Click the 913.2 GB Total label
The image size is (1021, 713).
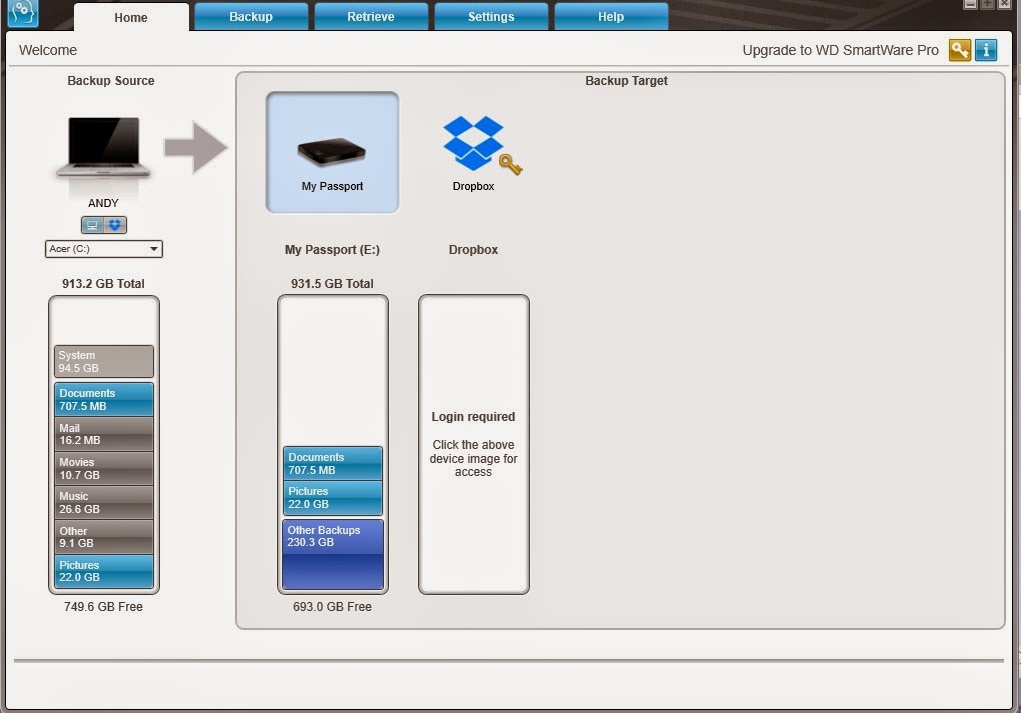click(104, 283)
